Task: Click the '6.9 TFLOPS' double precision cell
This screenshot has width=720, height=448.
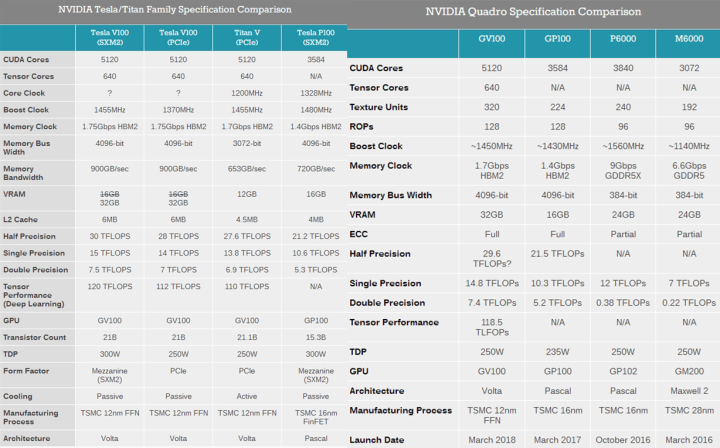Action: coord(247,270)
